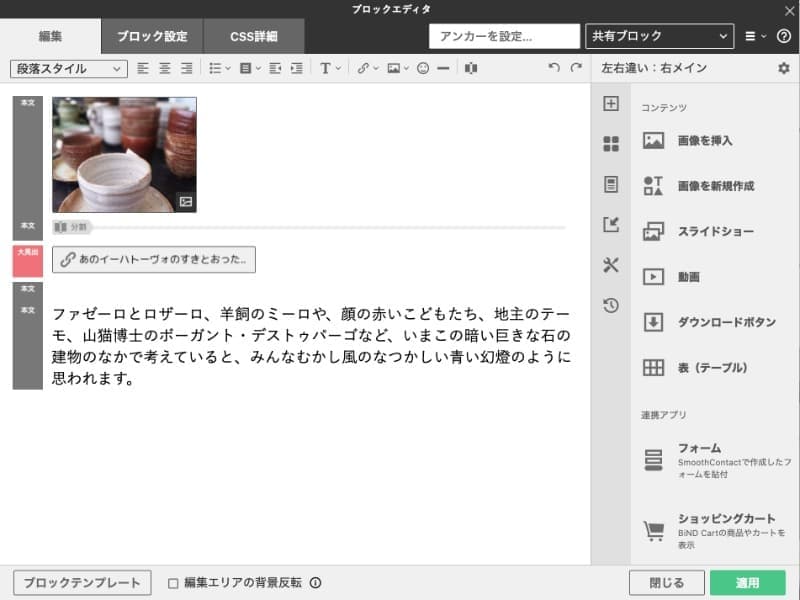The width and height of the screenshot is (800, 600).
Task: Open tools wrench sidebar icon
Action: 611,265
